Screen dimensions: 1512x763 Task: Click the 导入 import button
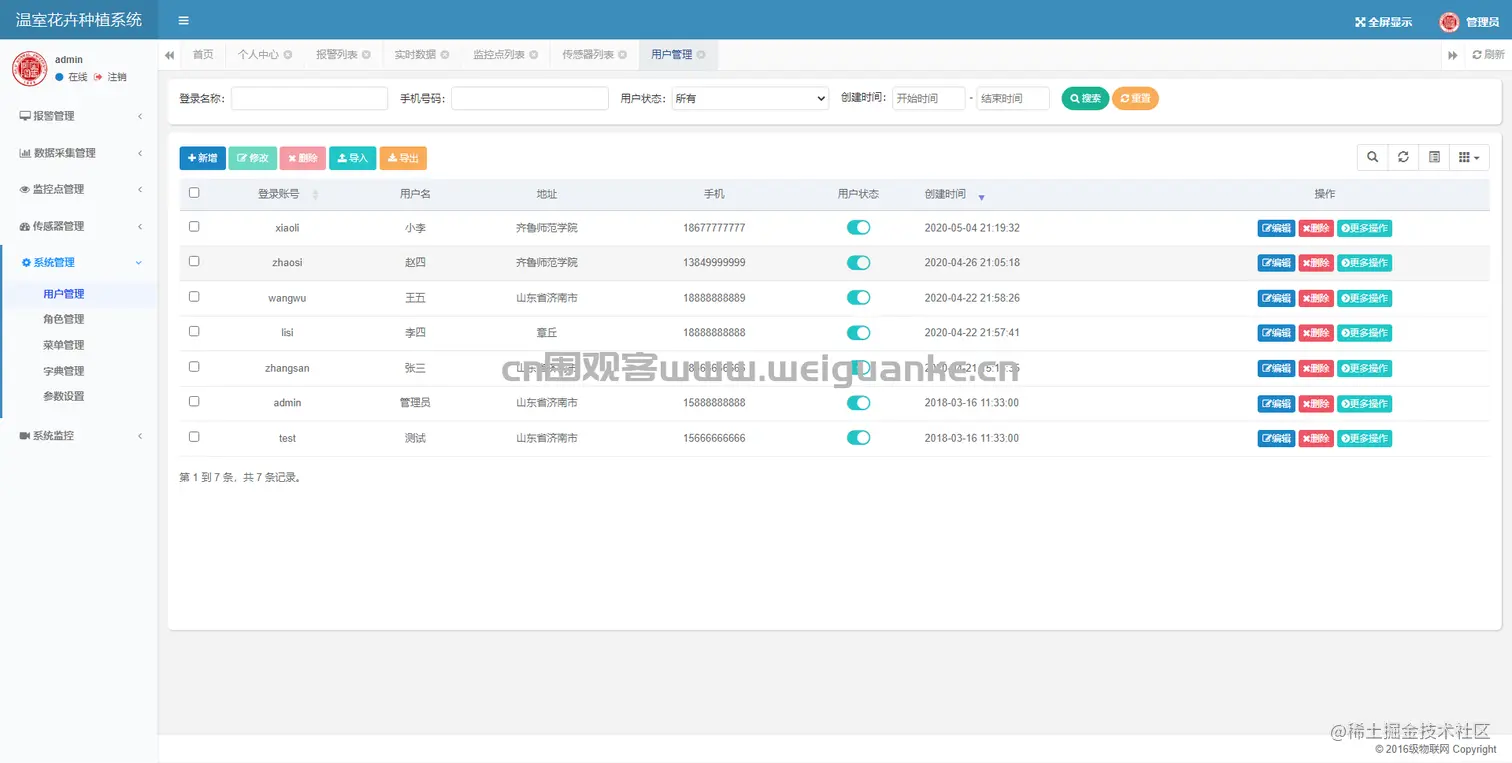coord(352,158)
